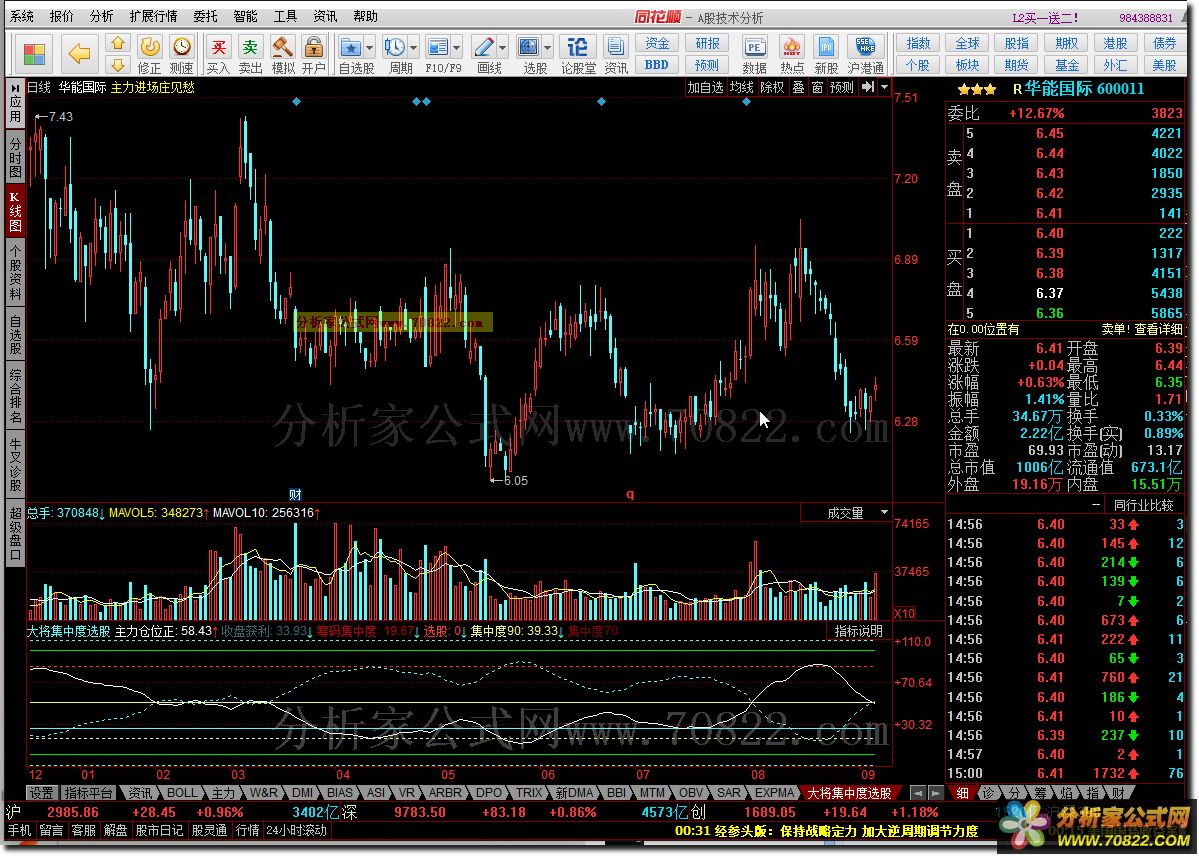The image size is (1199, 856).
Task: Click the 资金 button
Action: [x=657, y=43]
